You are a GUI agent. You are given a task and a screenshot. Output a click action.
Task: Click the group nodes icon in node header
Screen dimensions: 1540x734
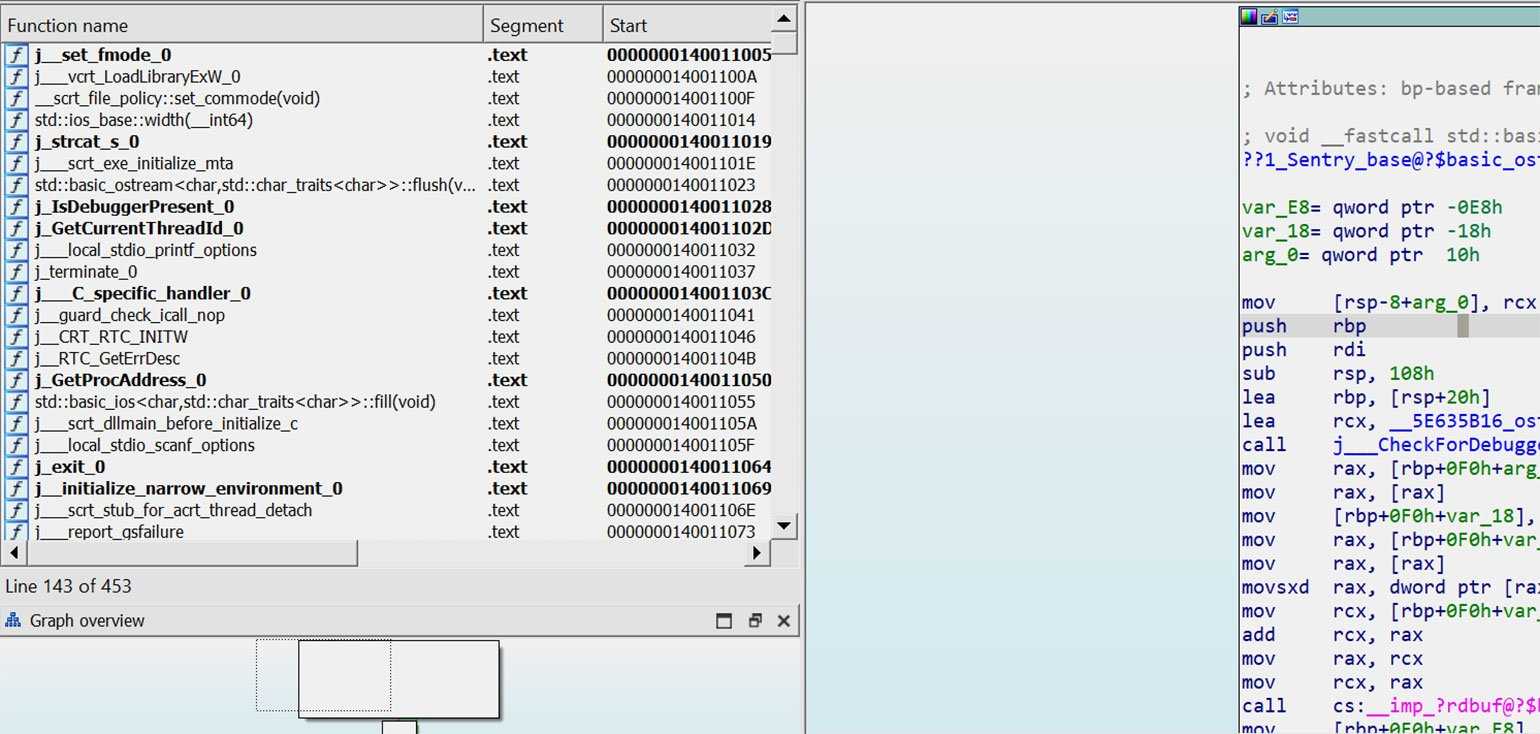1290,16
